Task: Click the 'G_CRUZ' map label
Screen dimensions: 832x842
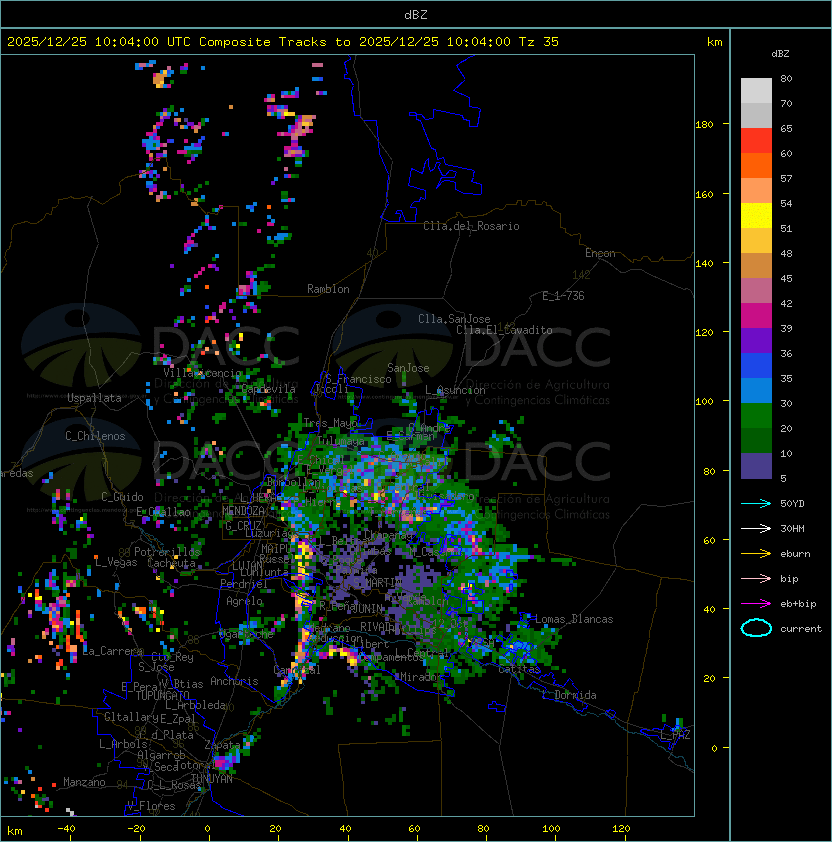Action: (x=243, y=525)
